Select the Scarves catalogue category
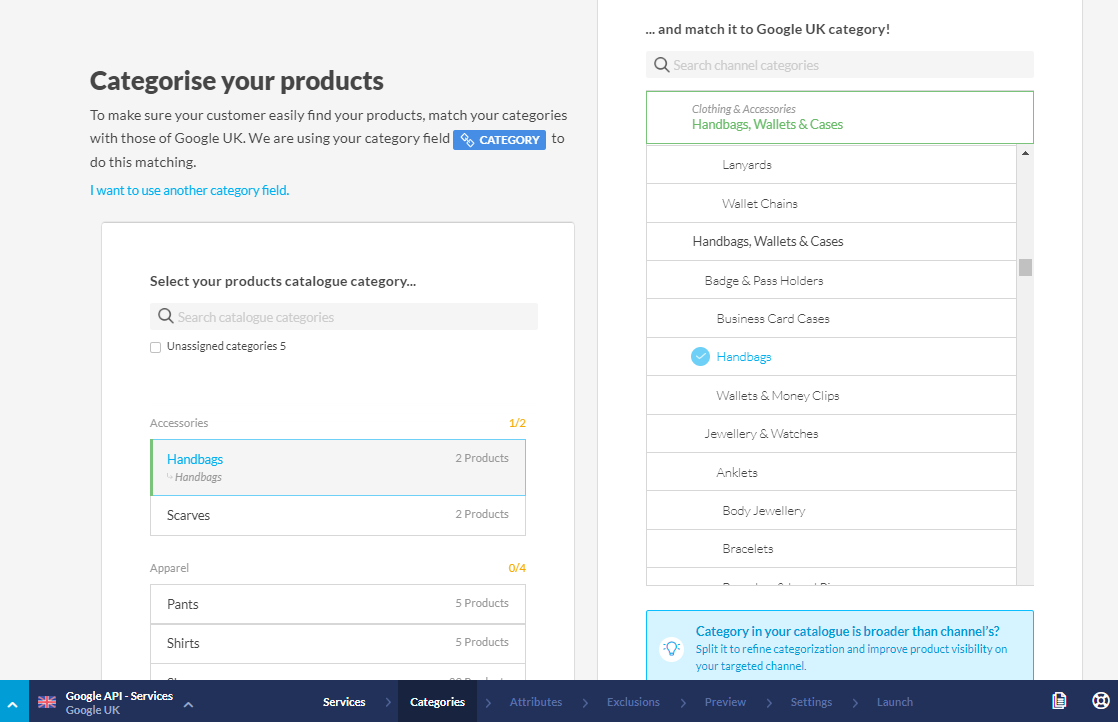 pos(337,515)
